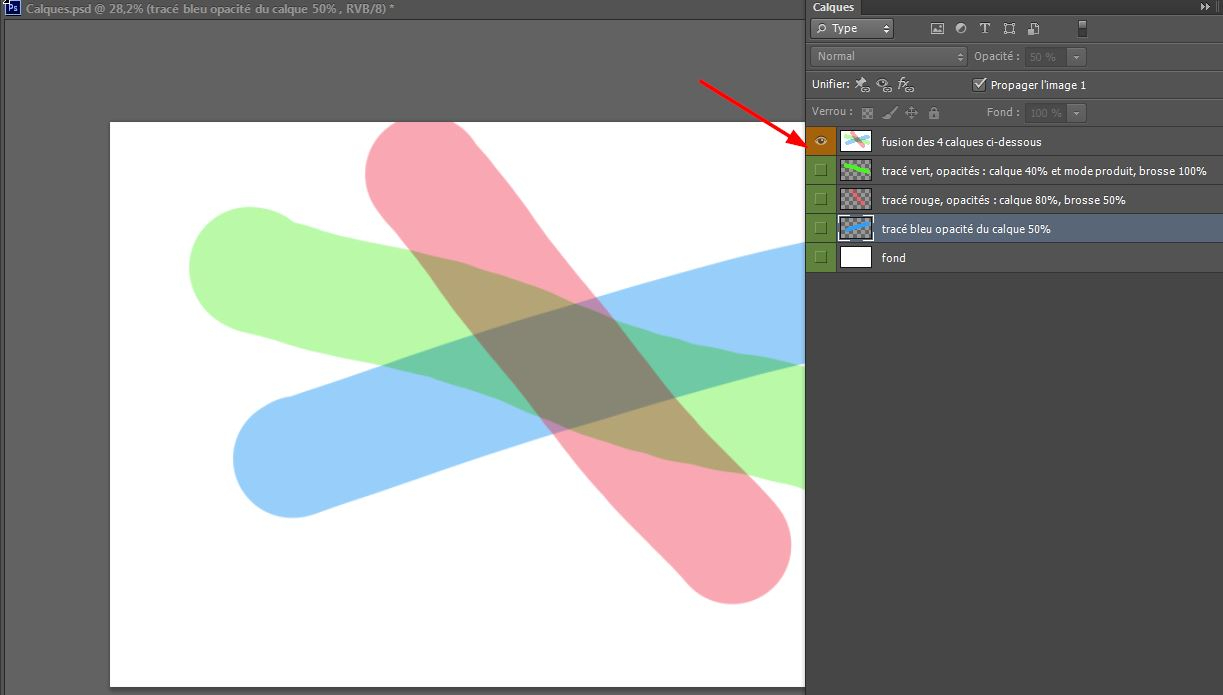
Task: Click the Calques panel tab
Action: click(x=833, y=7)
